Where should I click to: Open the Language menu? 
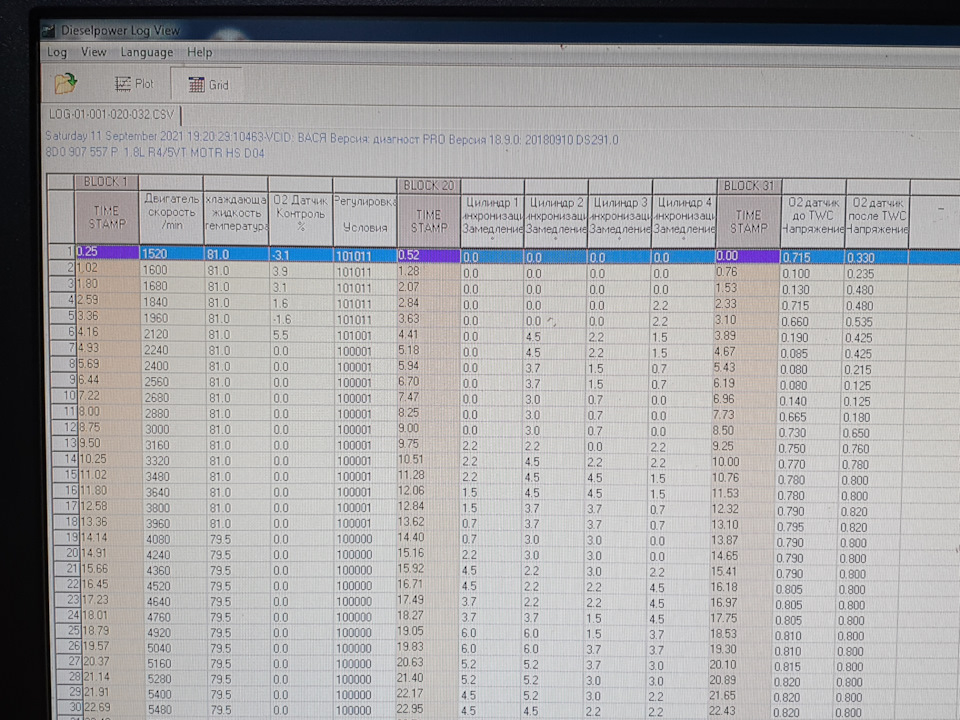[147, 52]
